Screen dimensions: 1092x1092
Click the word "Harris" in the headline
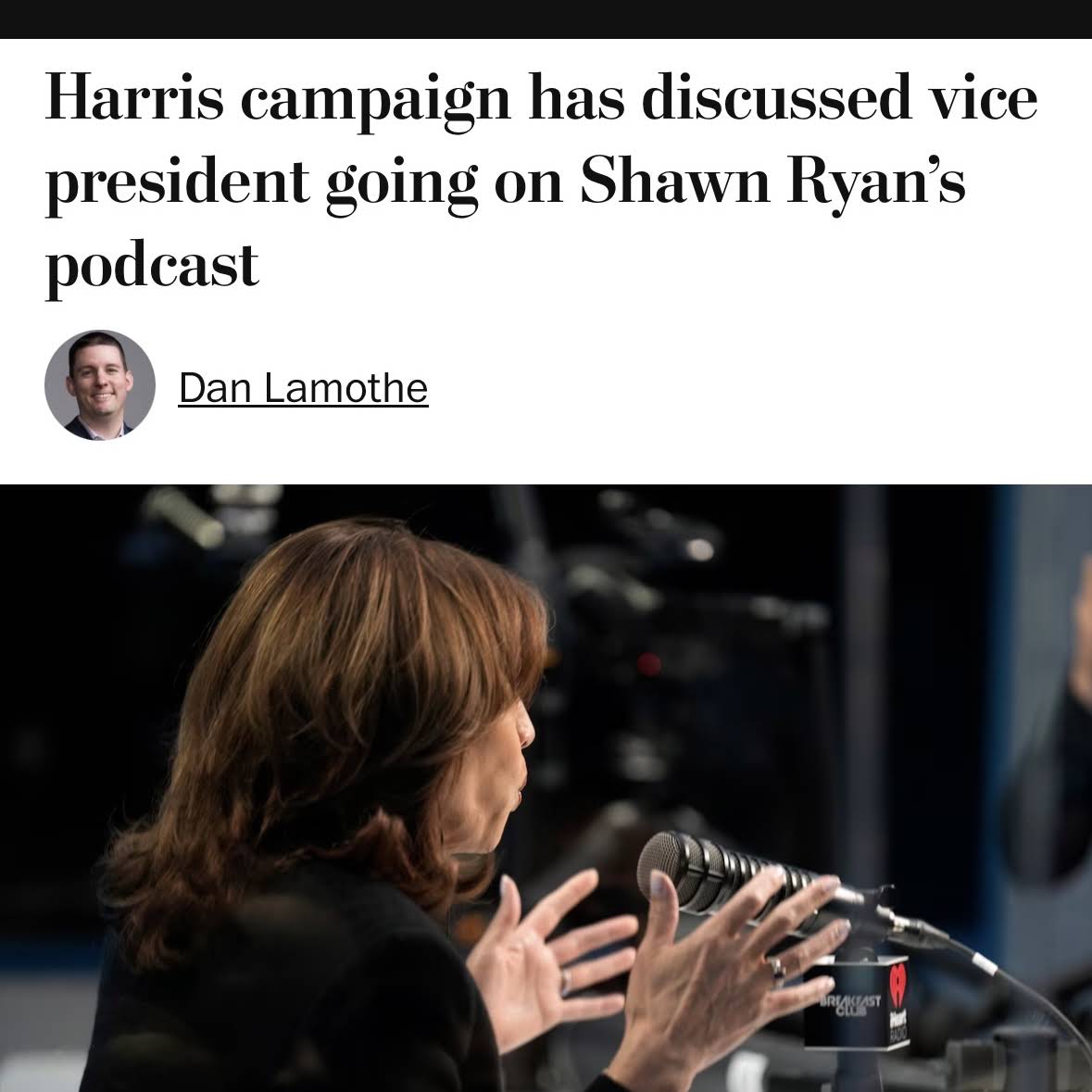pyautogui.click(x=135, y=97)
